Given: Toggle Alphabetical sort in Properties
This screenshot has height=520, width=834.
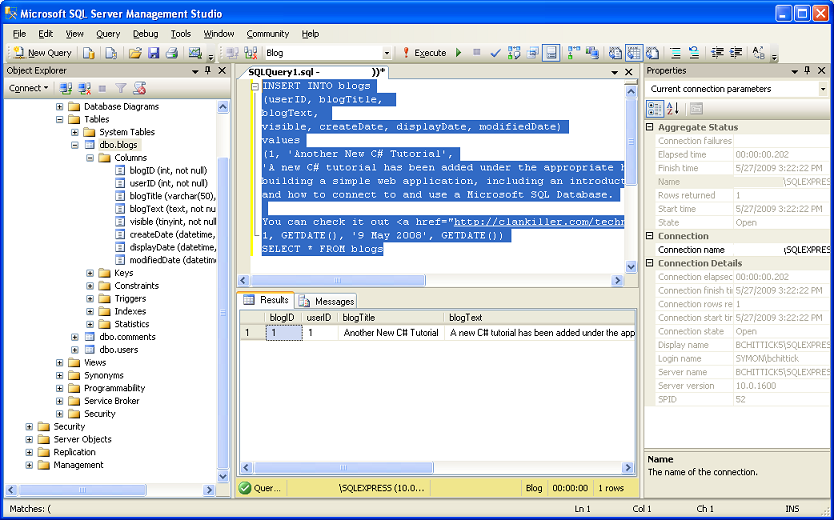Looking at the screenshot, I should [x=673, y=109].
